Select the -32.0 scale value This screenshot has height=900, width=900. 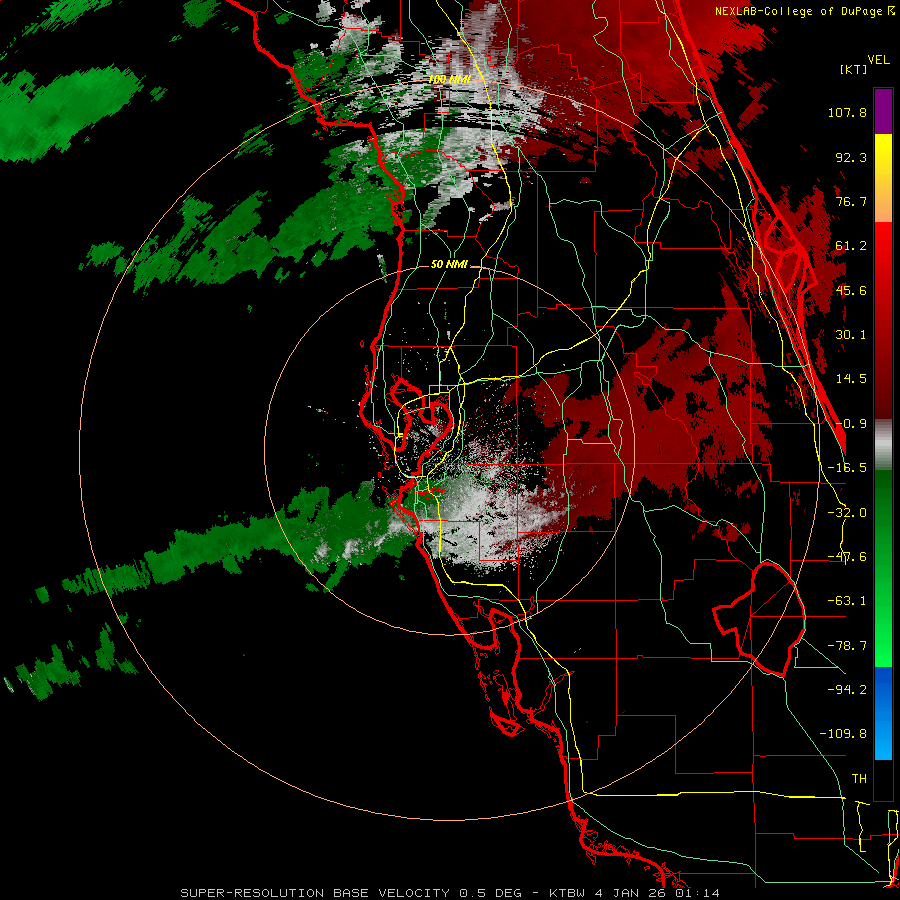click(x=847, y=513)
